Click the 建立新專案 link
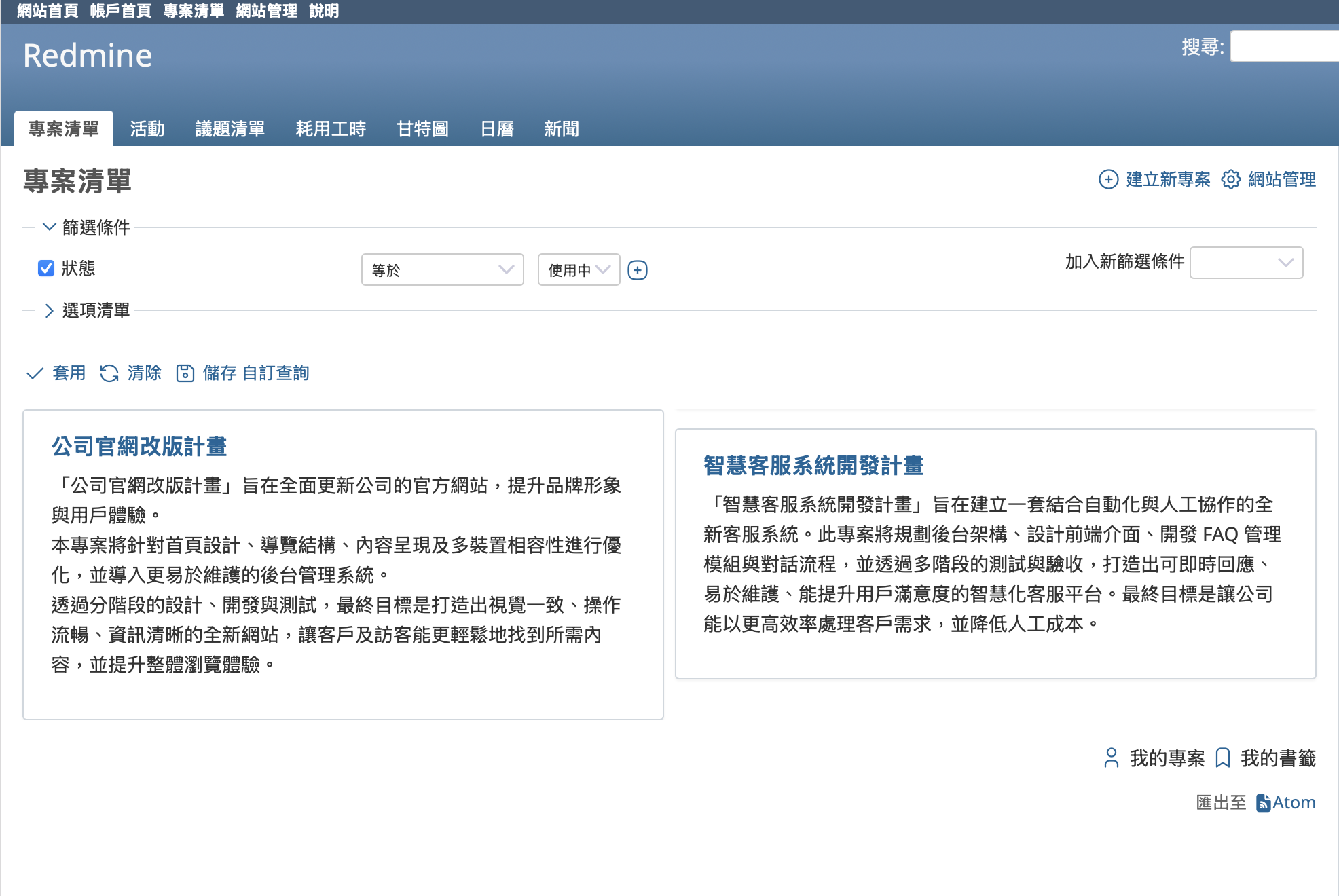 click(x=1168, y=179)
